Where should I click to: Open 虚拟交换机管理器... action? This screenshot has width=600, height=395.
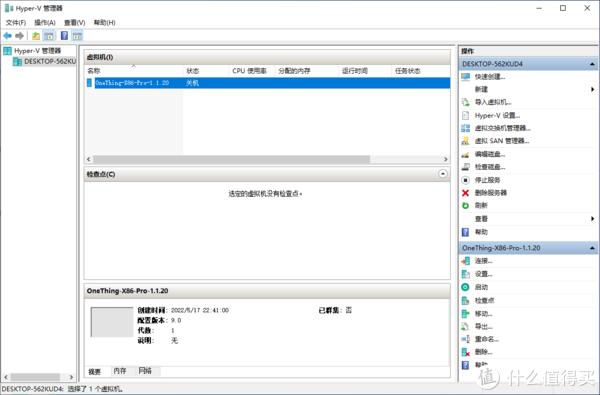[x=503, y=128]
